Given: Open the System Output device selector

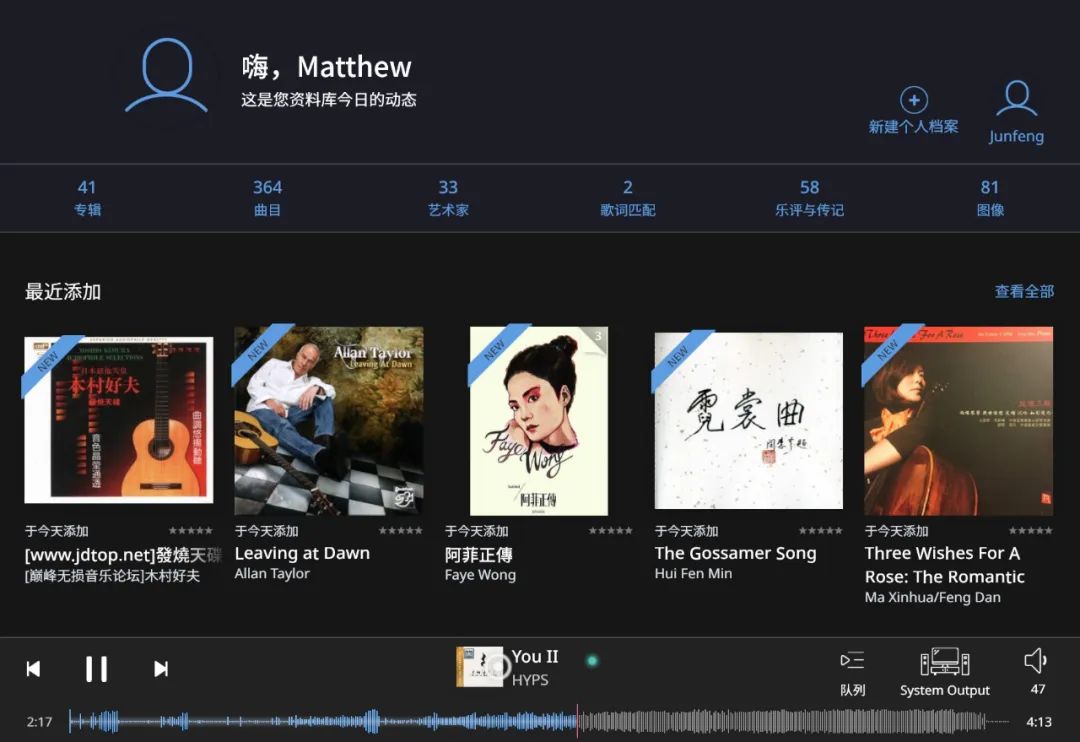Looking at the screenshot, I should (945, 661).
